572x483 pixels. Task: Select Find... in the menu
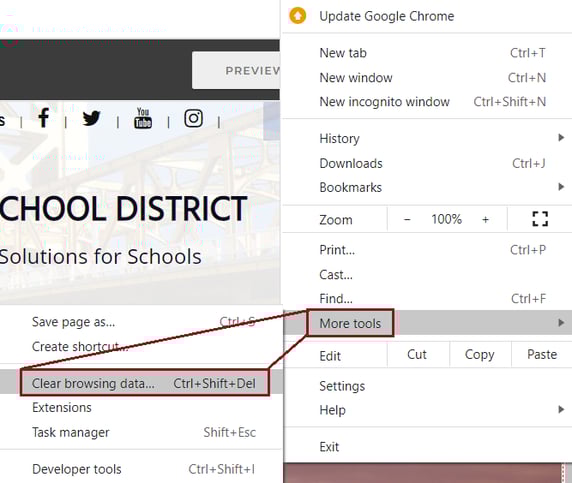click(427, 298)
